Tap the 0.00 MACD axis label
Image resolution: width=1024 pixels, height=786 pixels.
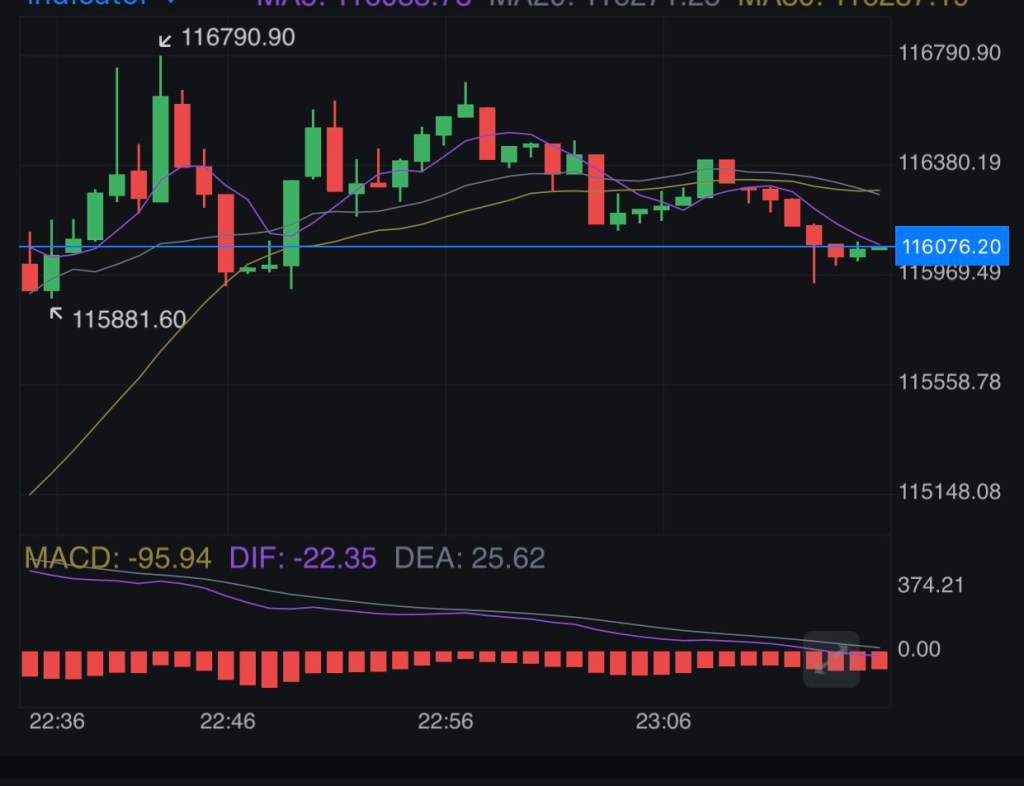click(x=919, y=650)
